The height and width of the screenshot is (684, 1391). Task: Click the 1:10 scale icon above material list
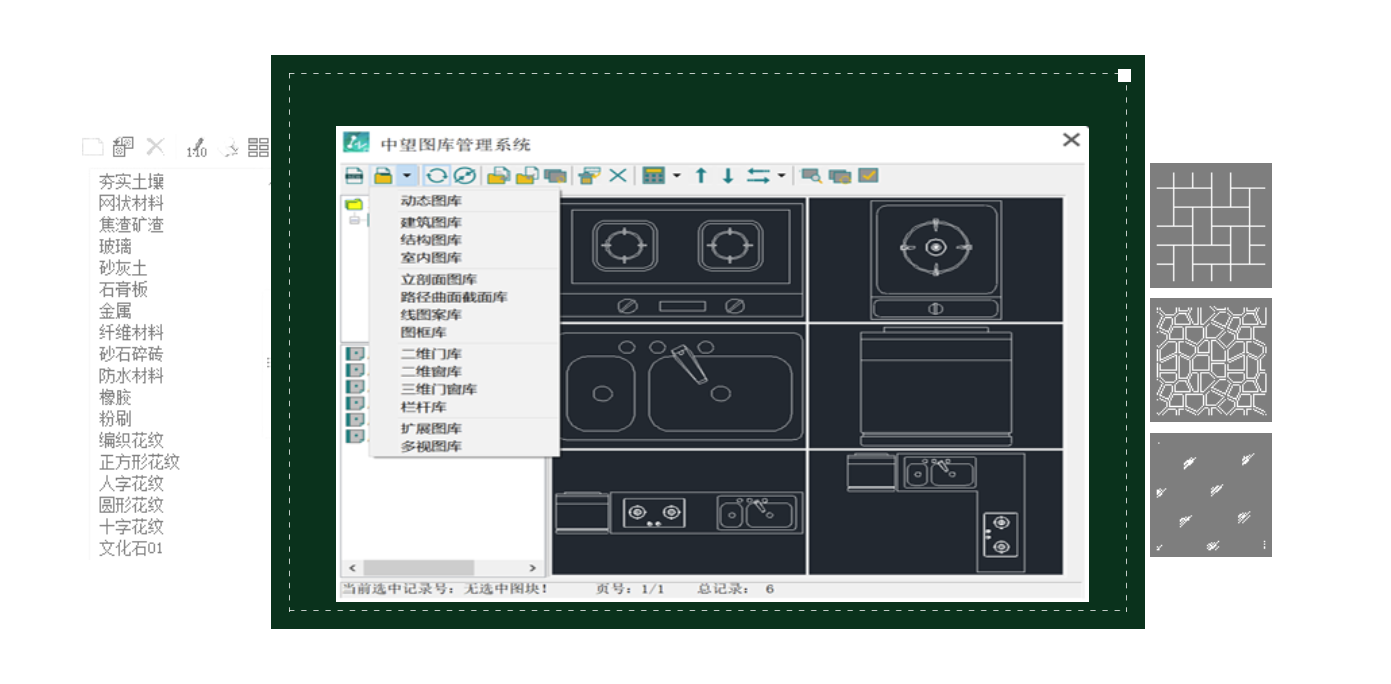(196, 148)
